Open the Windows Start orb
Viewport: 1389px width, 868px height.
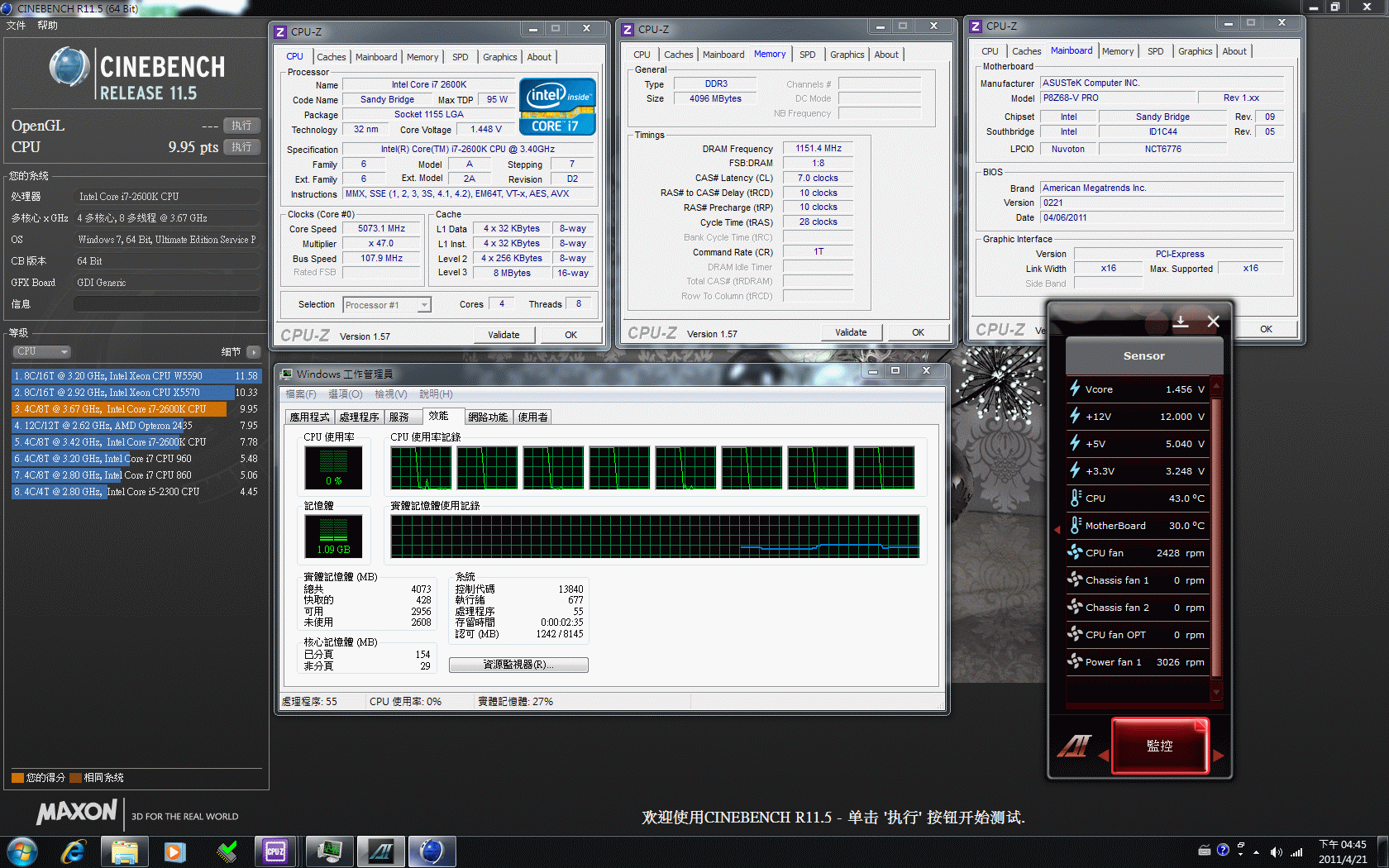pyautogui.click(x=21, y=851)
